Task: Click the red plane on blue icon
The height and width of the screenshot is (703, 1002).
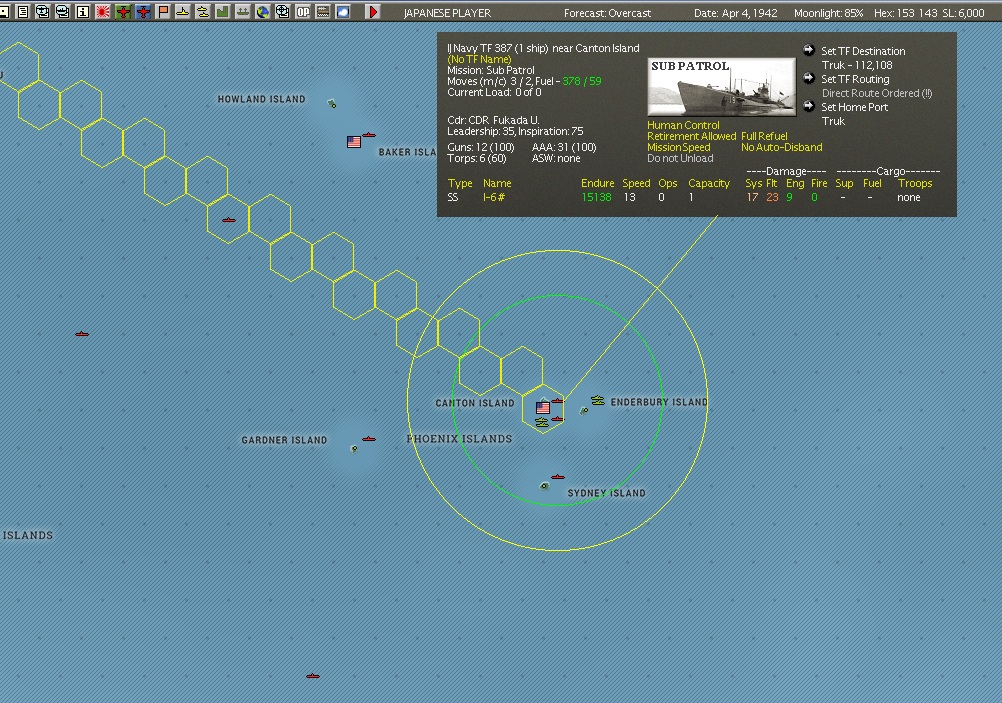Action: [x=143, y=12]
